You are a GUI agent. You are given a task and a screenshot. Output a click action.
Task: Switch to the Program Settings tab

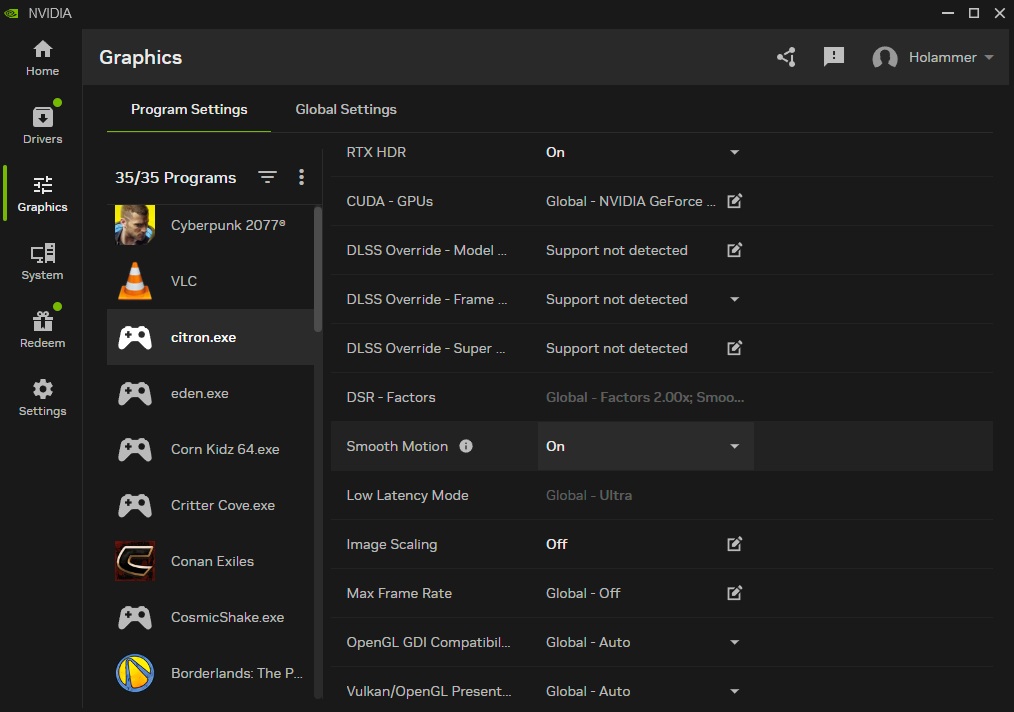pos(189,109)
